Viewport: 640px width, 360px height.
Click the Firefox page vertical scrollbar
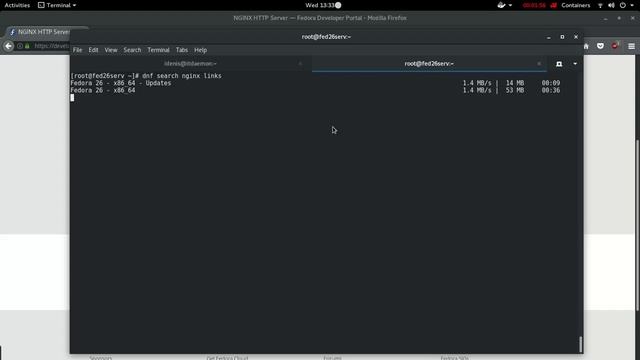point(638,224)
